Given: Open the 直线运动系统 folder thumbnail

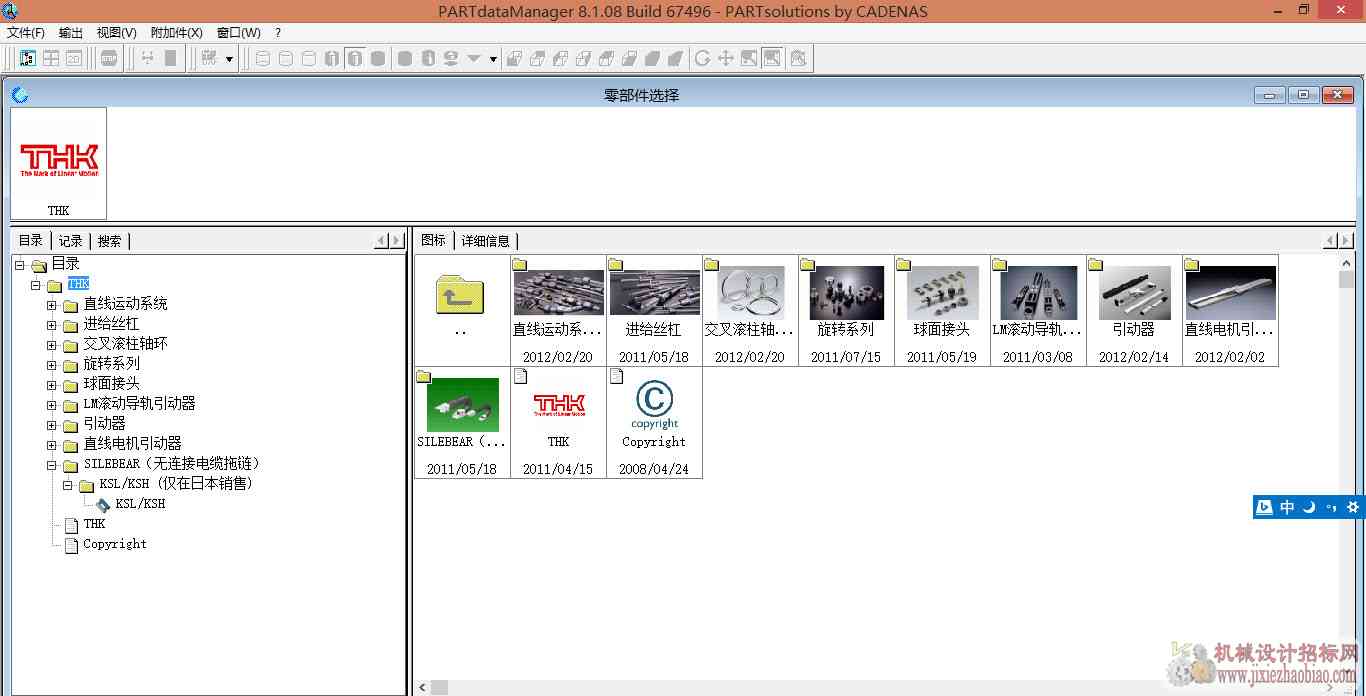Looking at the screenshot, I should pyautogui.click(x=558, y=310).
